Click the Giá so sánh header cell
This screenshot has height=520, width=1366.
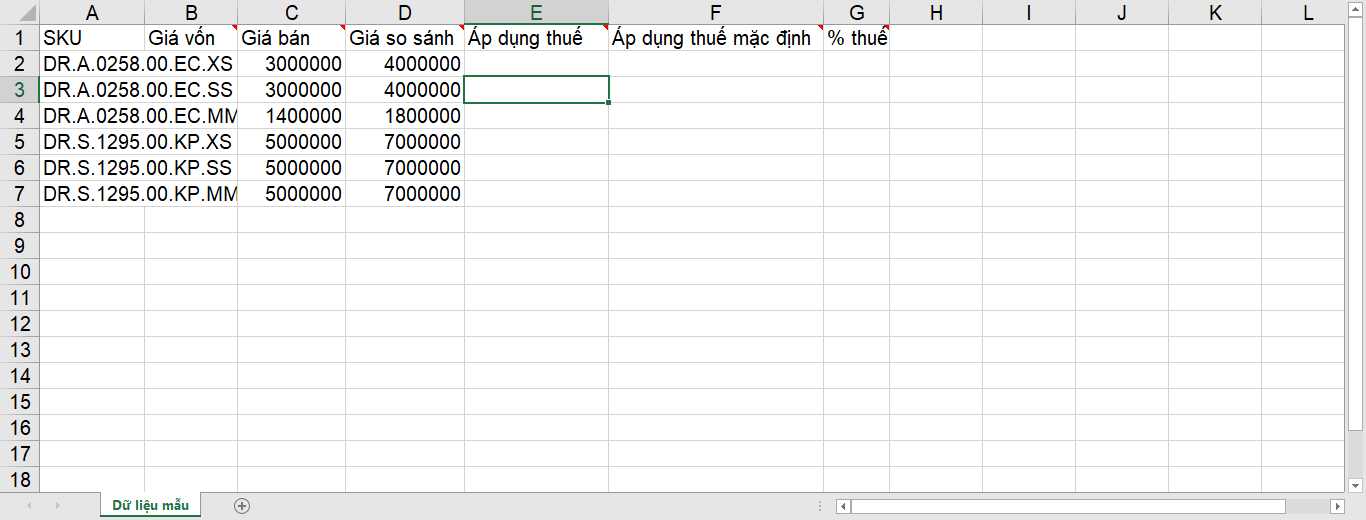pyautogui.click(x=405, y=38)
